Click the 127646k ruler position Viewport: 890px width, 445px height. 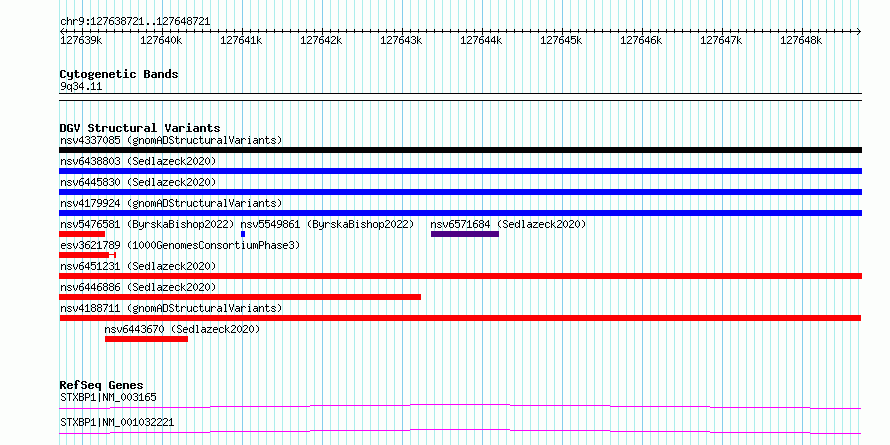(641, 40)
